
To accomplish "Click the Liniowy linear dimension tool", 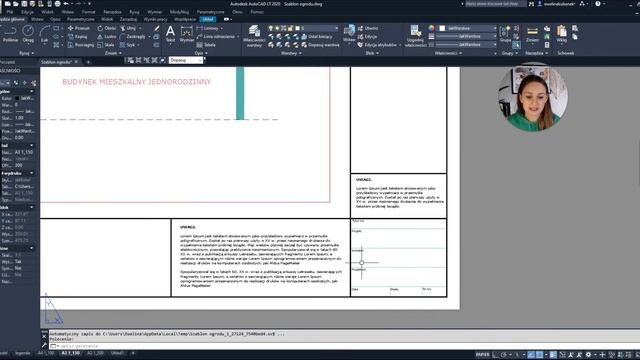I will pos(208,28).
